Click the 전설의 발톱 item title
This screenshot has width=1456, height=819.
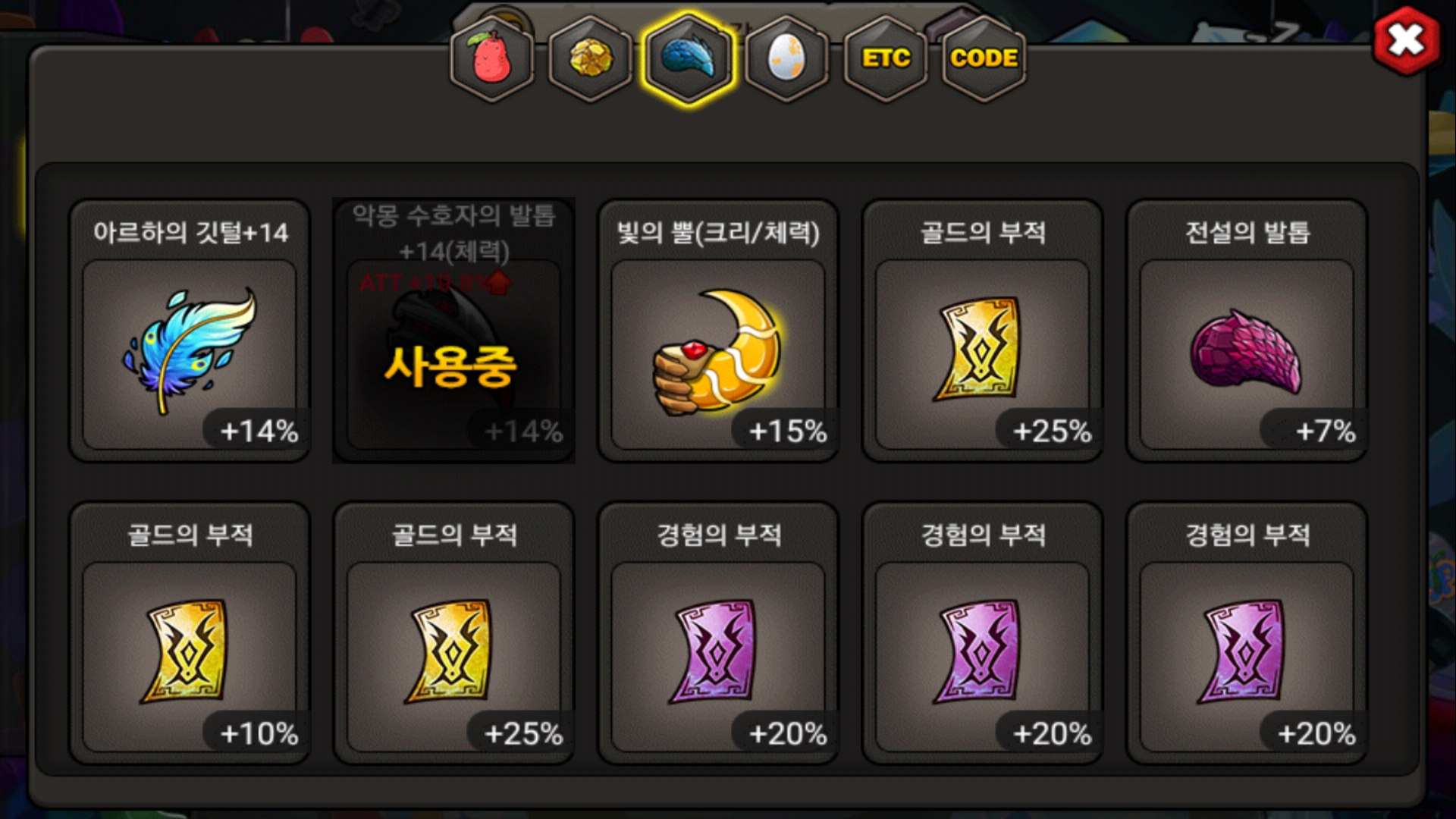tap(1247, 232)
